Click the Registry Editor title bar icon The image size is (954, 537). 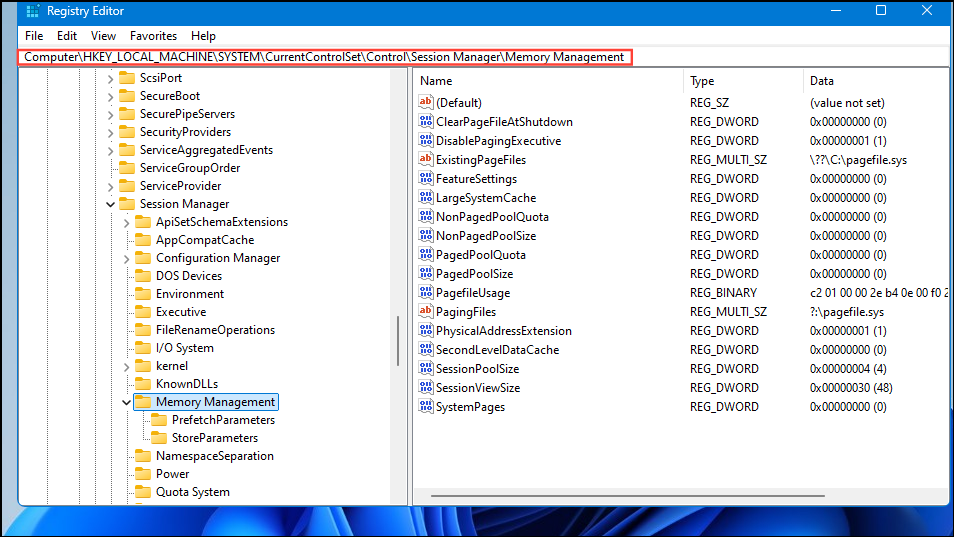(32, 11)
